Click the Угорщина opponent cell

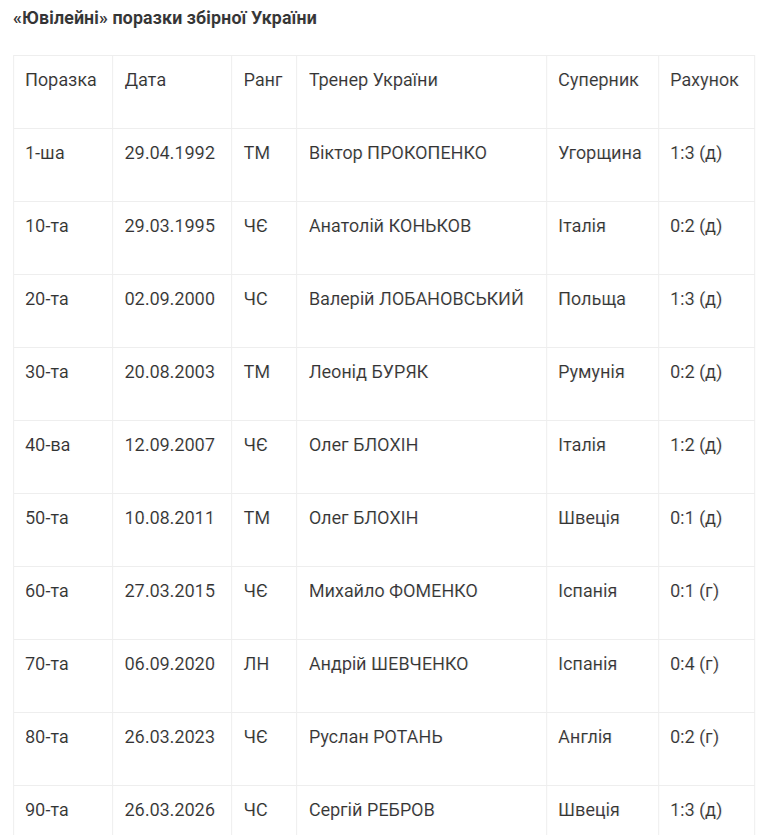point(600,153)
